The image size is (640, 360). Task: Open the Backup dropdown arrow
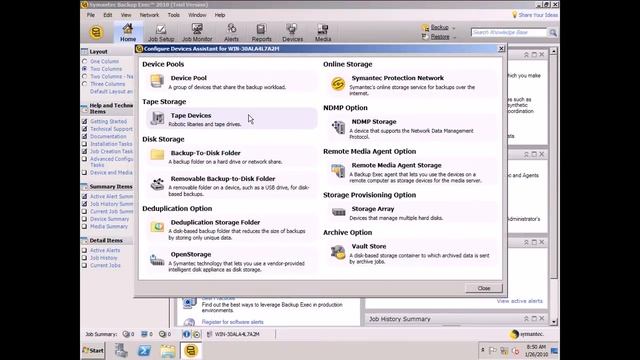(454, 28)
